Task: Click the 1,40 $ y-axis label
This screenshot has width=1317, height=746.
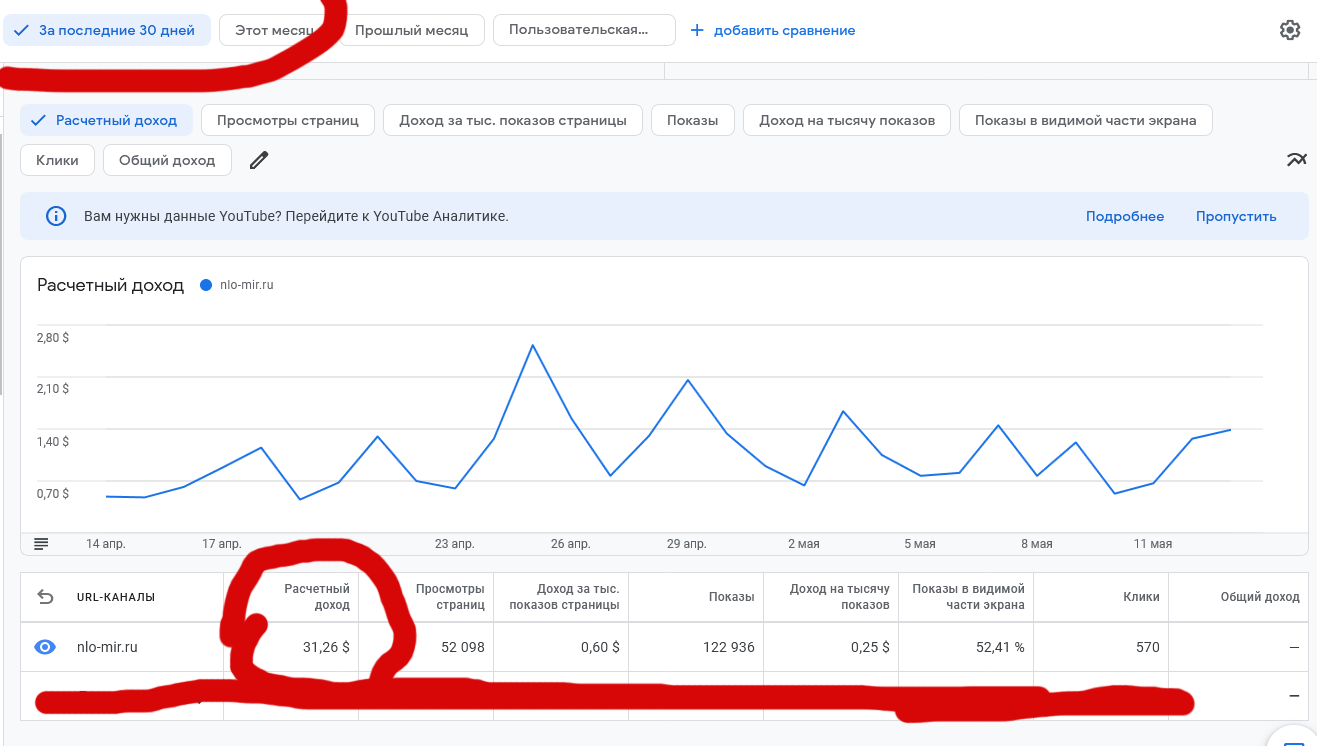Action: (53, 441)
